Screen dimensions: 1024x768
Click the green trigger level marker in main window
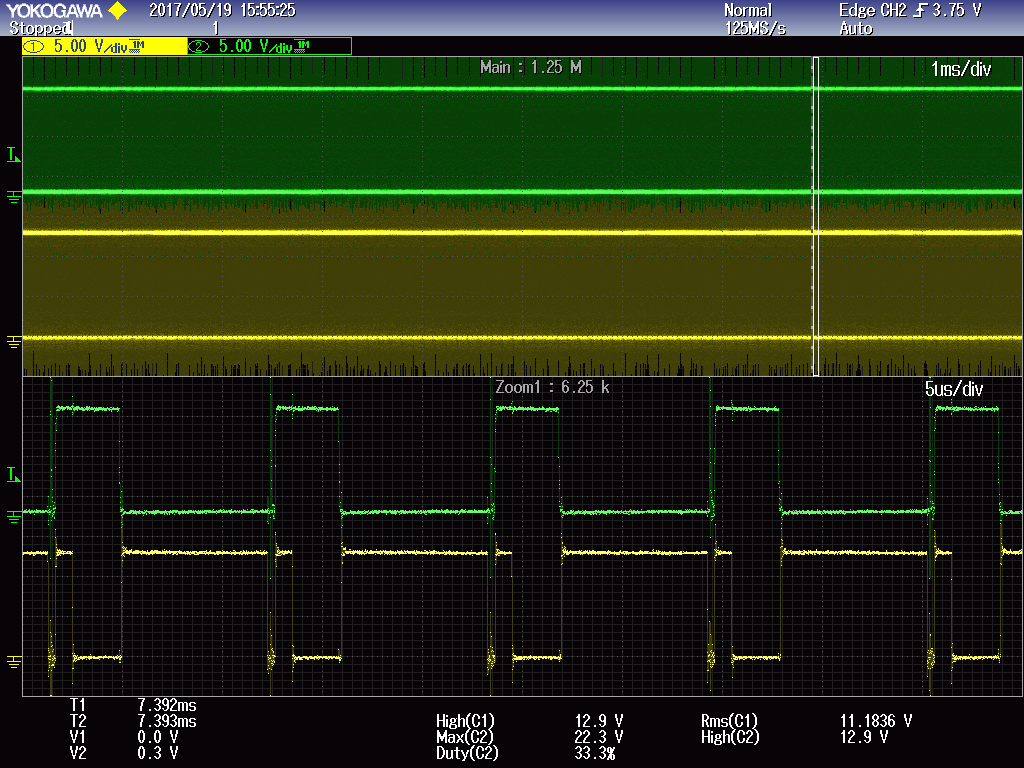tap(13, 154)
